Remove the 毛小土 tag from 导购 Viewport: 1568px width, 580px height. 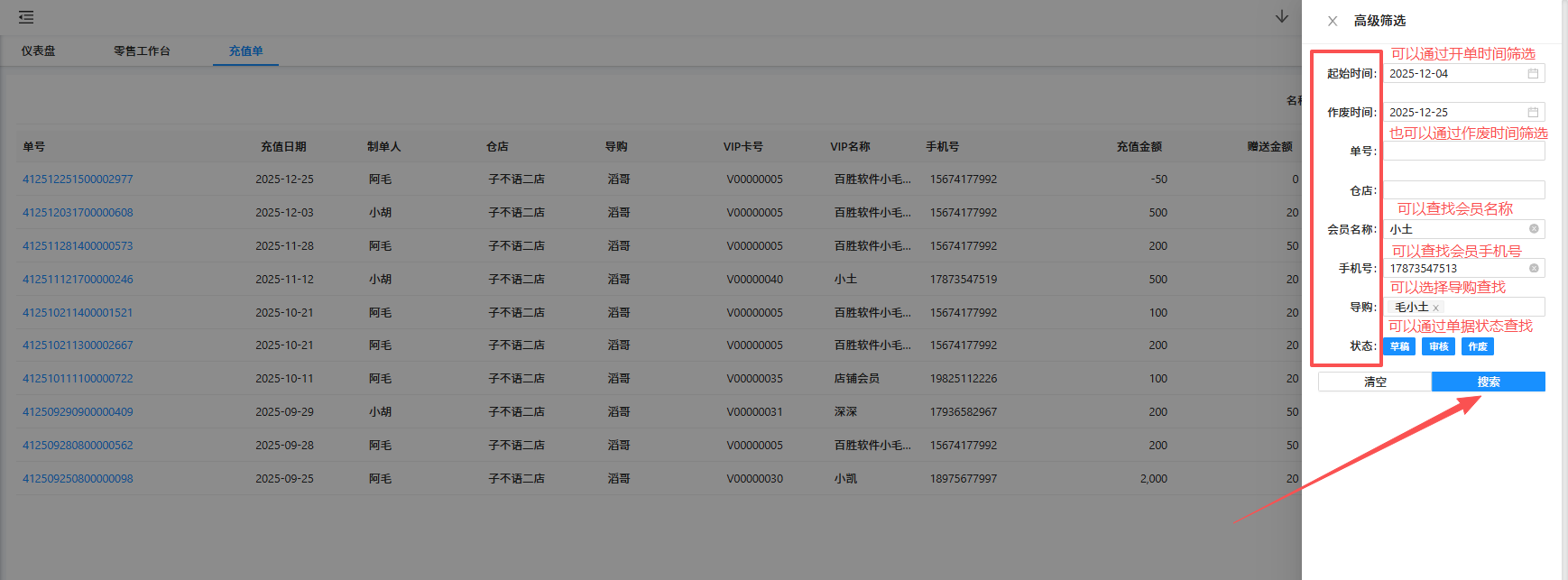coord(1436,308)
